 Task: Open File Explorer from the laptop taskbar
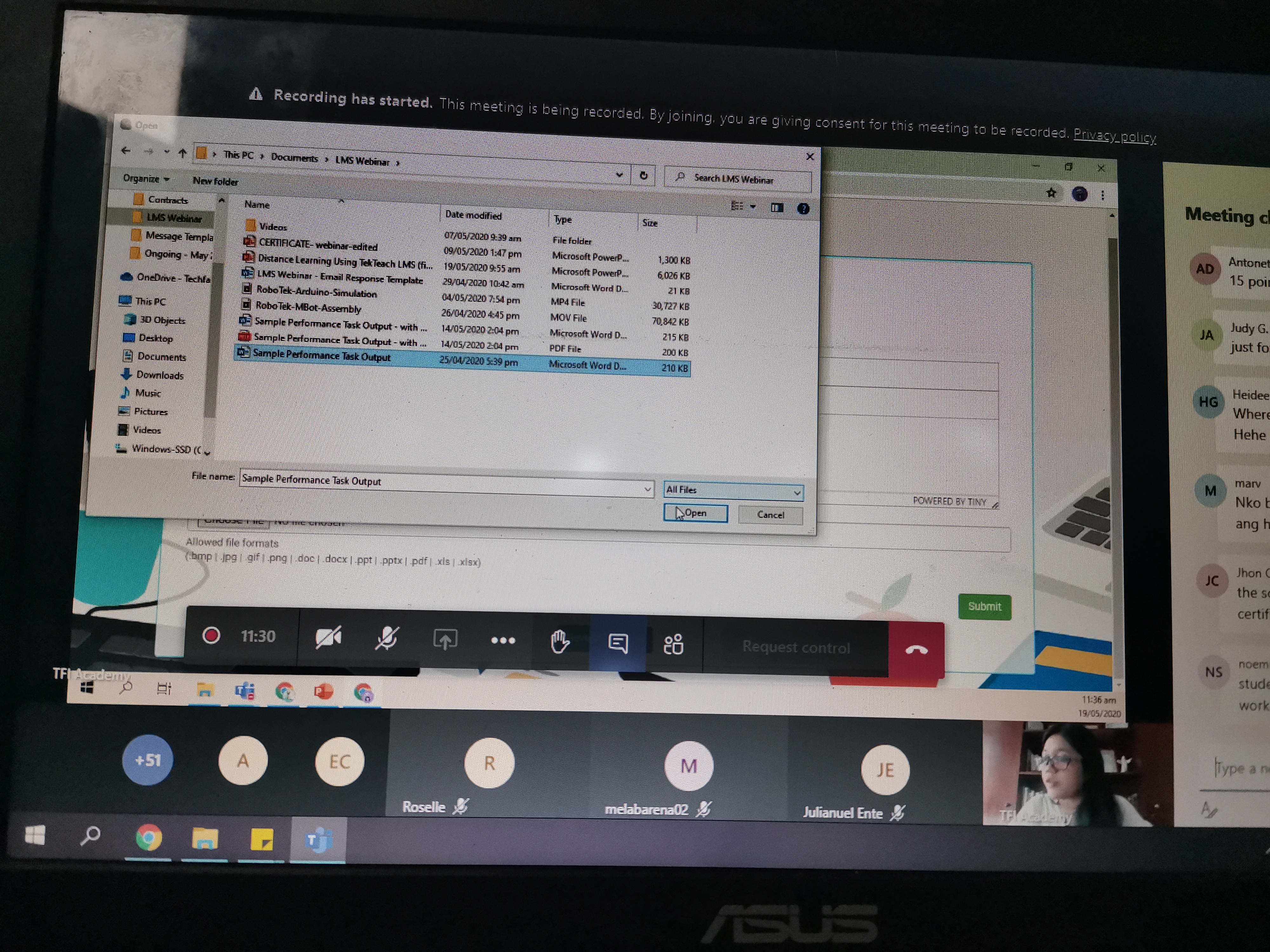click(x=205, y=840)
